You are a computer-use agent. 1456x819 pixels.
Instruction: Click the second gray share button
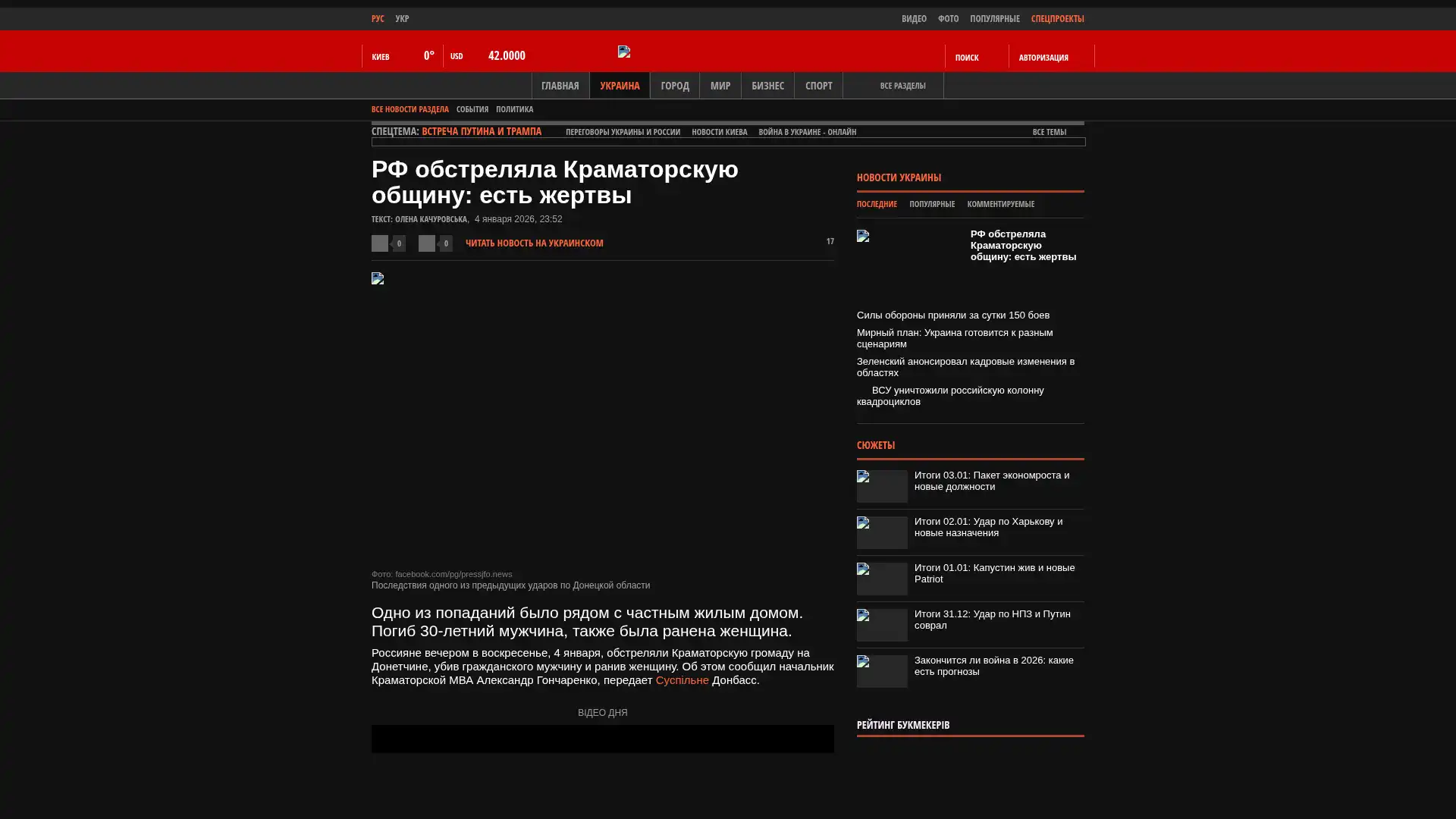click(427, 243)
